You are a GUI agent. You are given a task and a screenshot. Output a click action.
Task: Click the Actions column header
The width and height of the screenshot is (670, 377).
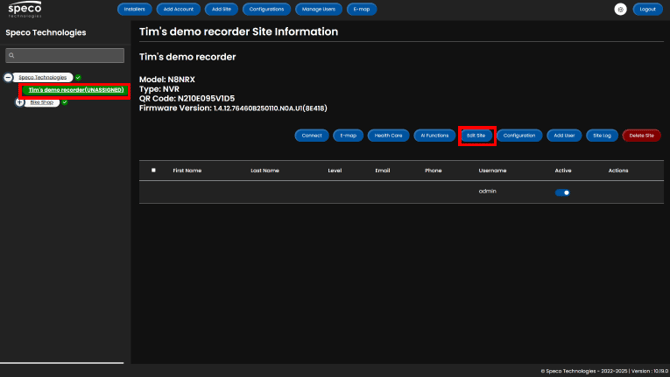pos(618,171)
